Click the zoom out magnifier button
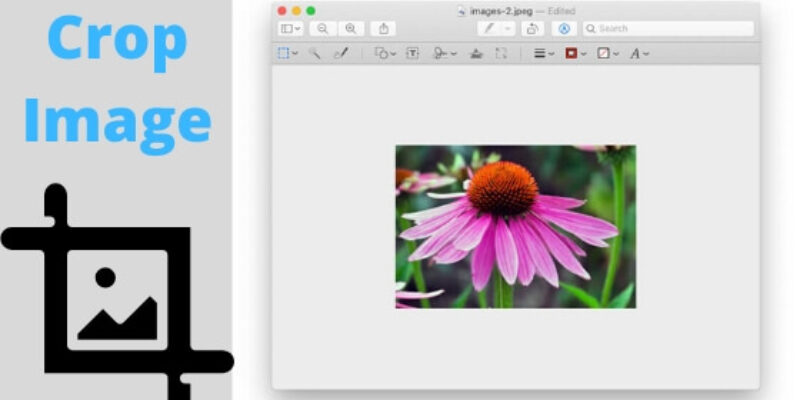Screen dimensions: 800x400 coord(322,29)
